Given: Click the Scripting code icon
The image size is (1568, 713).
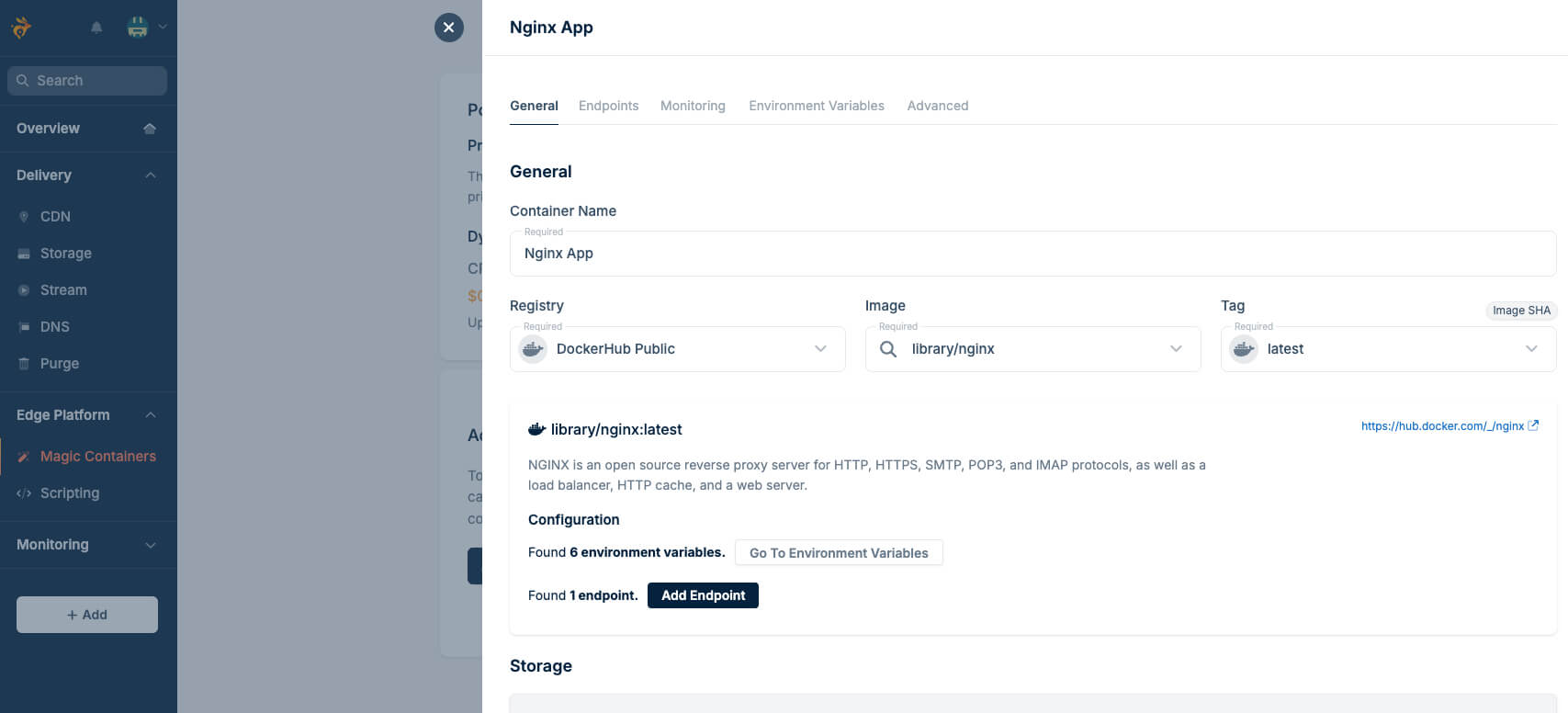Looking at the screenshot, I should point(24,493).
